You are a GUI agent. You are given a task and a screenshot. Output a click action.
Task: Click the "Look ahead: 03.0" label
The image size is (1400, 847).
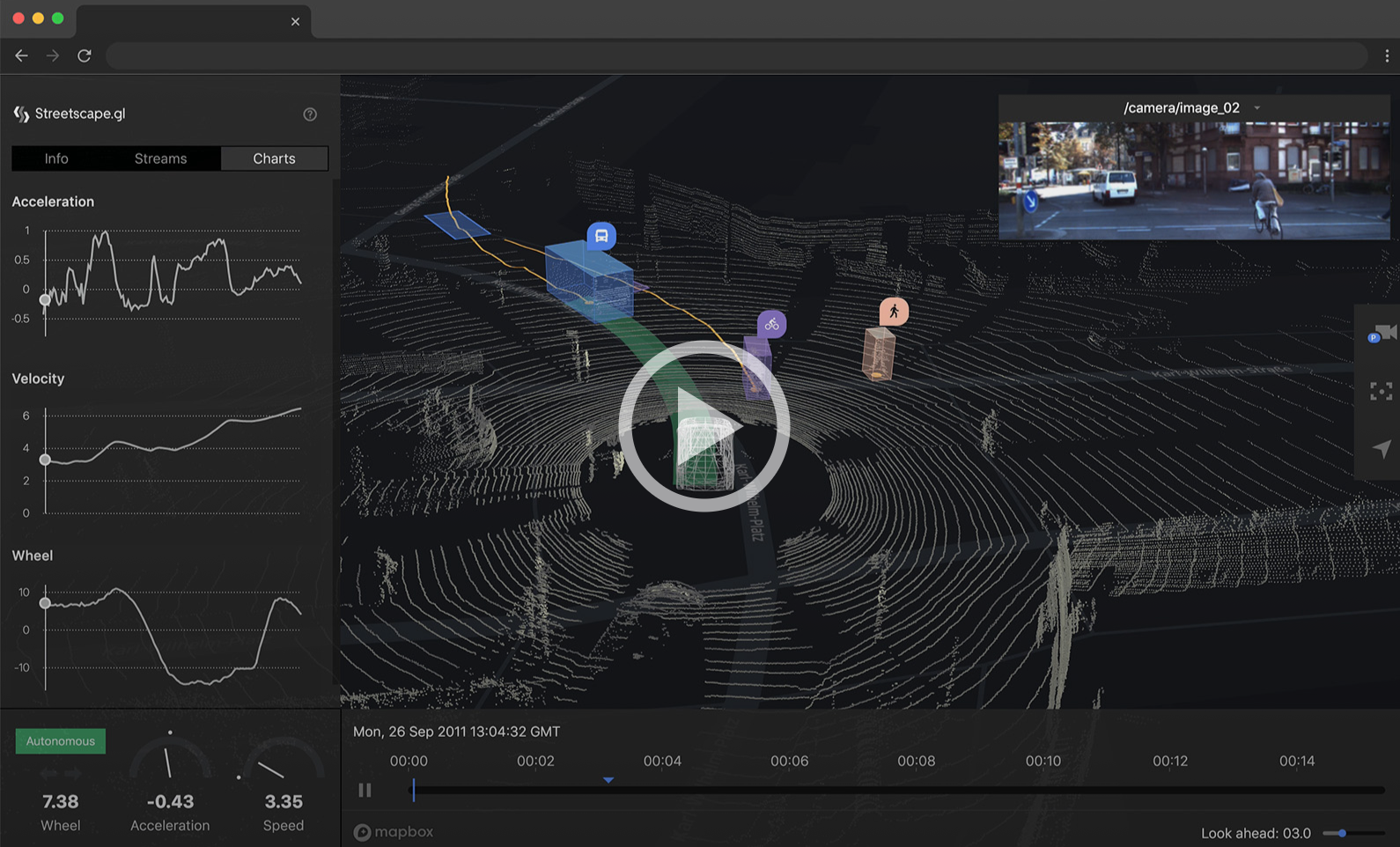[1256, 833]
